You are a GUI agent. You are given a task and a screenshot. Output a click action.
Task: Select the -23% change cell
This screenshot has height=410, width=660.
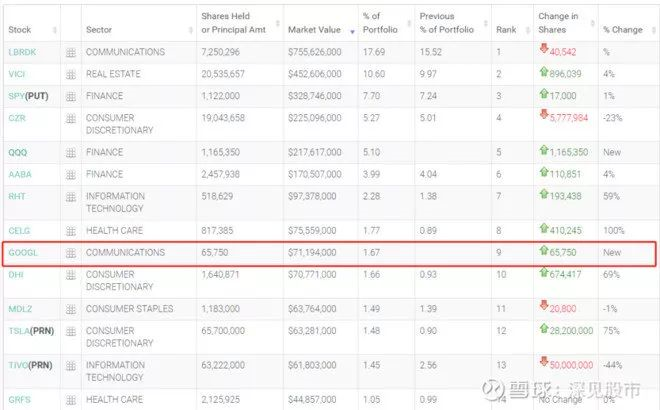coord(612,118)
